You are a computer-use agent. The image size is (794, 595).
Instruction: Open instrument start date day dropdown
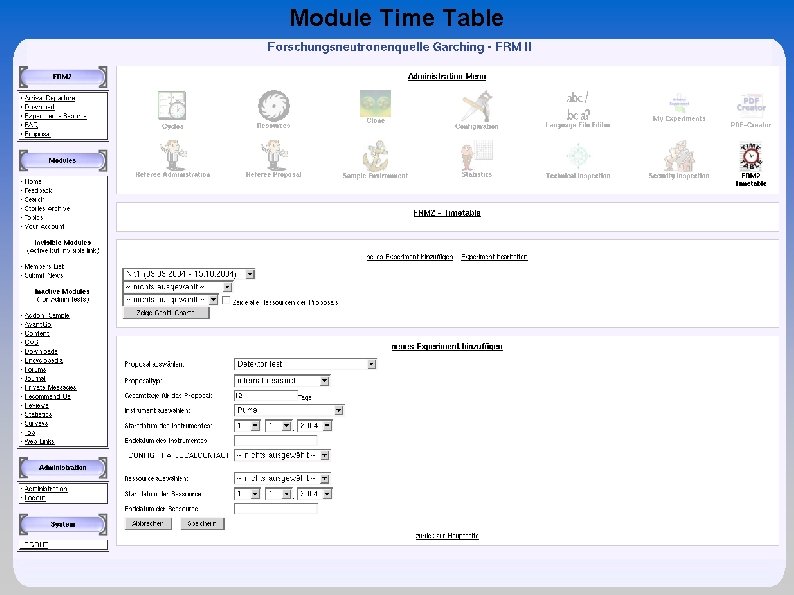pos(247,426)
